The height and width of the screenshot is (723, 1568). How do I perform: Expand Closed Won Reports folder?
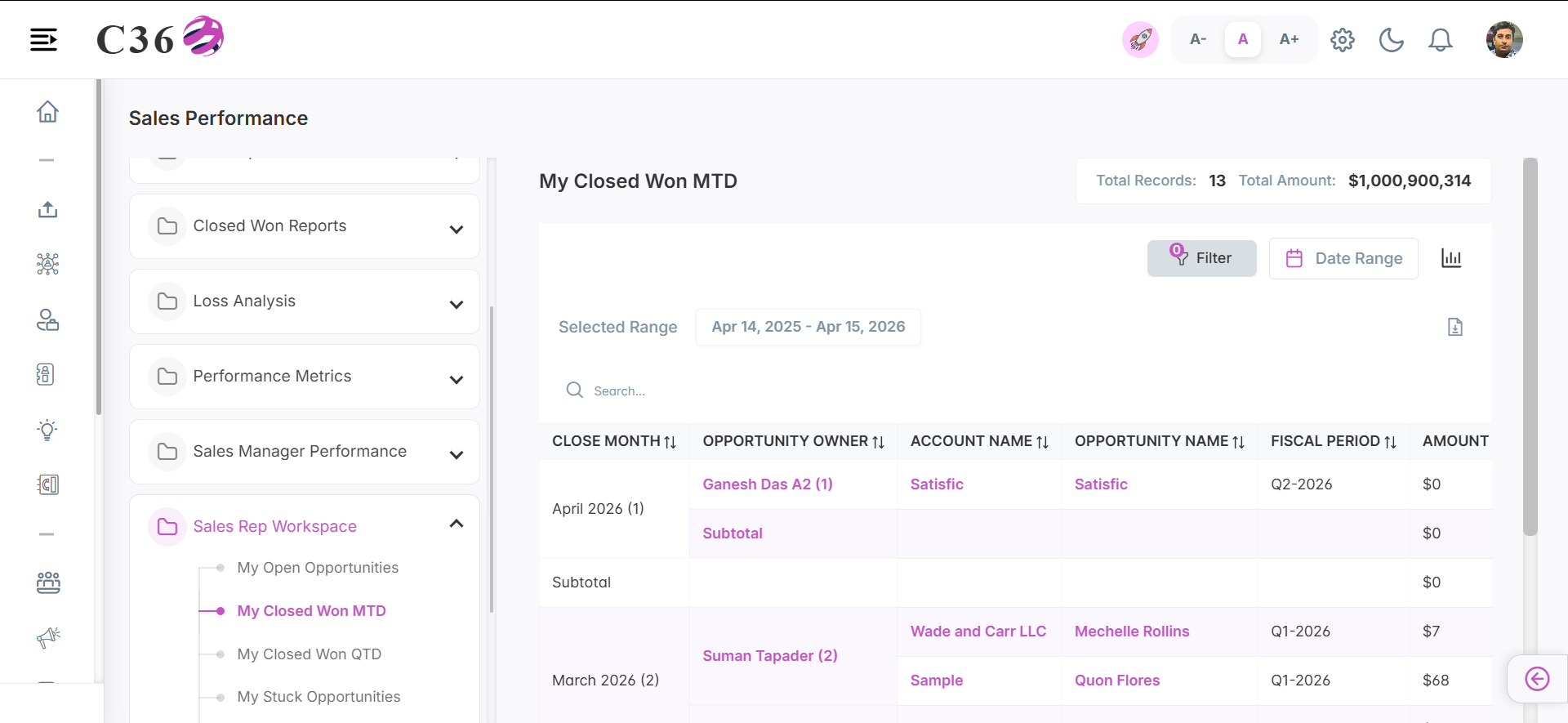pyautogui.click(x=305, y=226)
